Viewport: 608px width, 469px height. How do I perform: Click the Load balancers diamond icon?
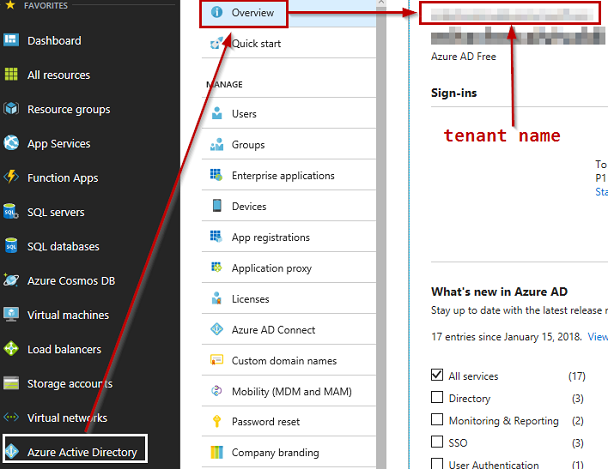(x=11, y=348)
